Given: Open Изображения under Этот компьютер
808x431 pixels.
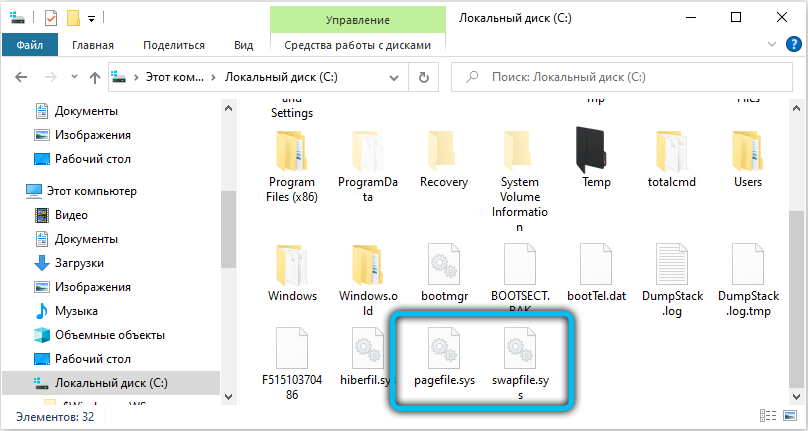Looking at the screenshot, I should click(93, 287).
